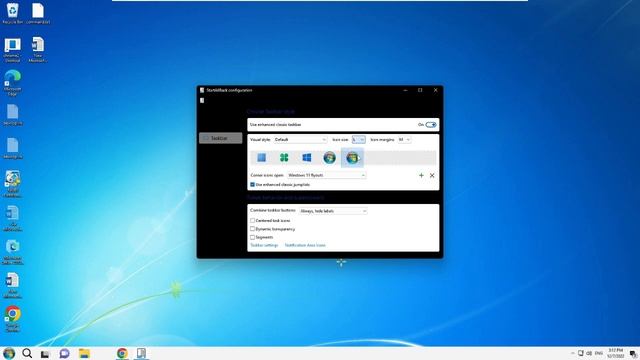This screenshot has height=360, width=640.
Task: Expand Combine taskbar buttons dropdown
Action: pos(333,211)
